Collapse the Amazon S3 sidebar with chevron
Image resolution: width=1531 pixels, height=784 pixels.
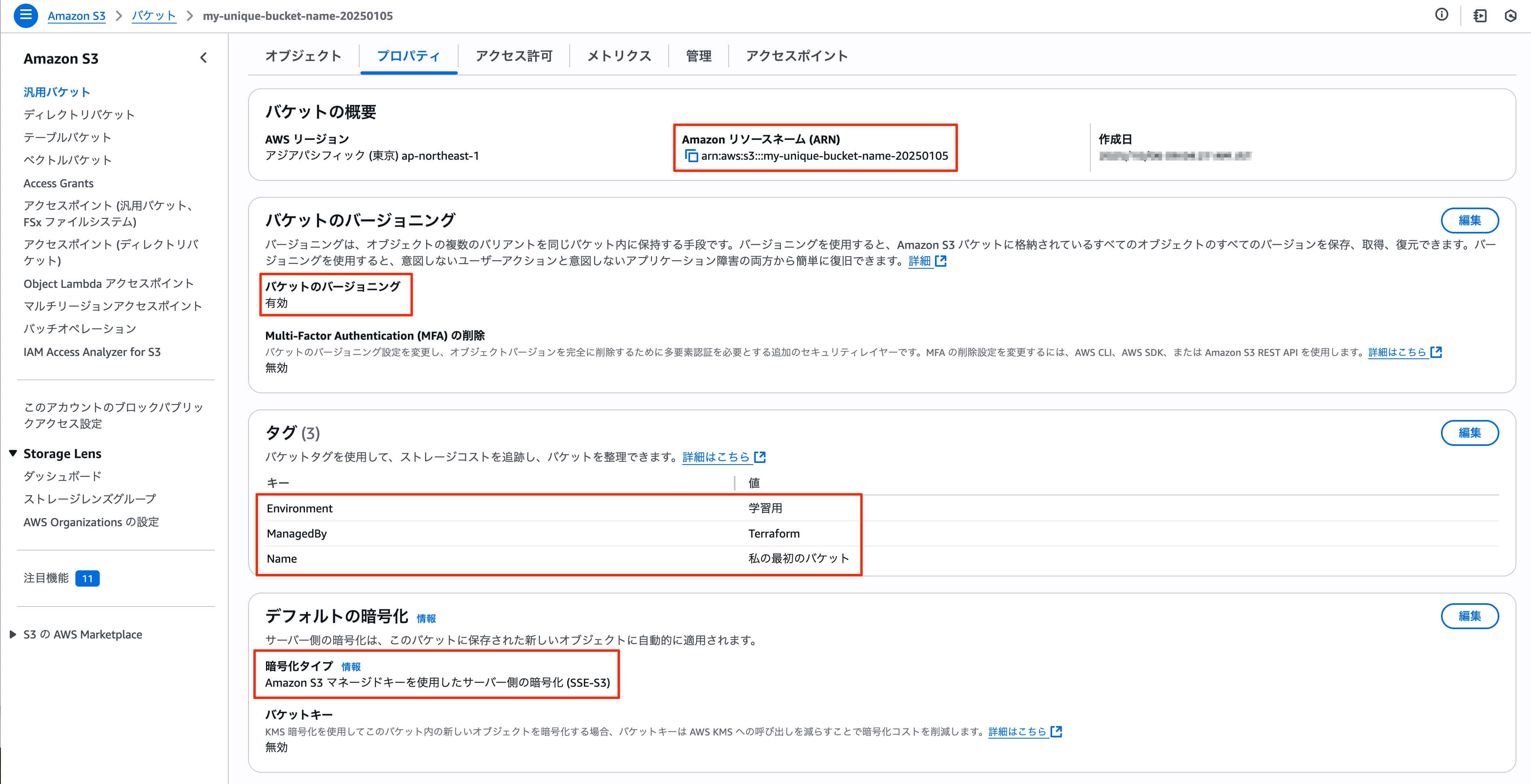203,58
